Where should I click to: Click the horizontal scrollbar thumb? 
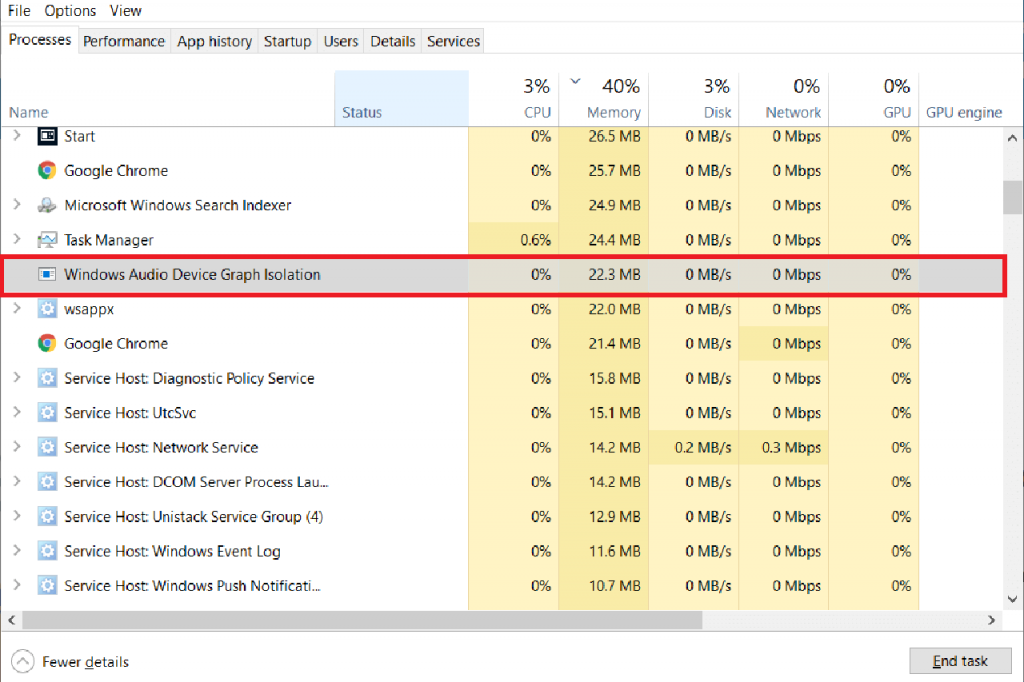click(x=362, y=620)
